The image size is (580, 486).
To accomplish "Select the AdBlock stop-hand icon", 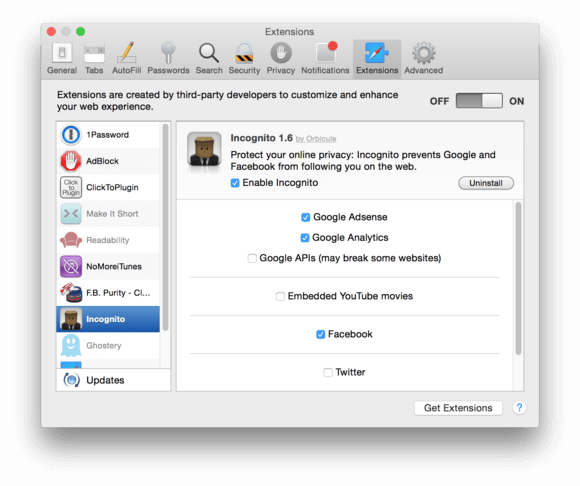I will tap(71, 161).
